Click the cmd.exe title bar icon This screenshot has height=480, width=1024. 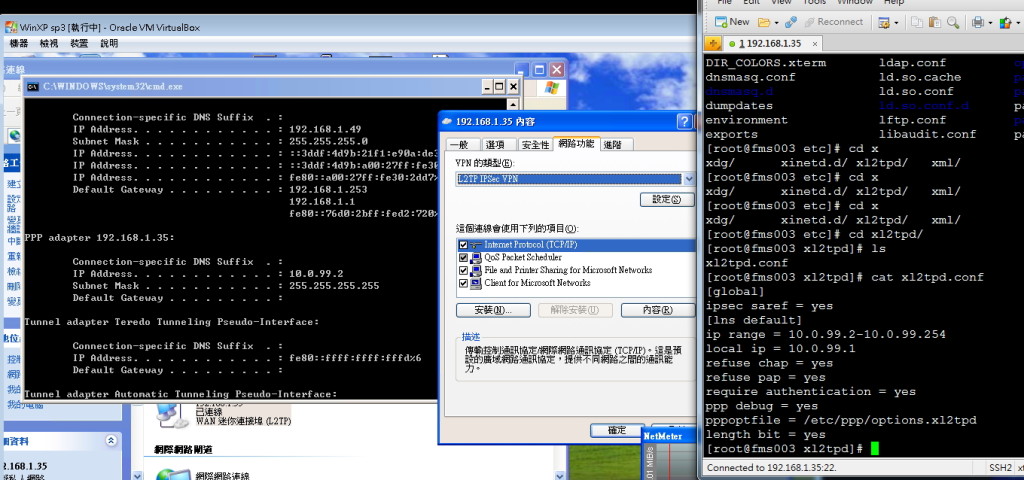pos(32,87)
